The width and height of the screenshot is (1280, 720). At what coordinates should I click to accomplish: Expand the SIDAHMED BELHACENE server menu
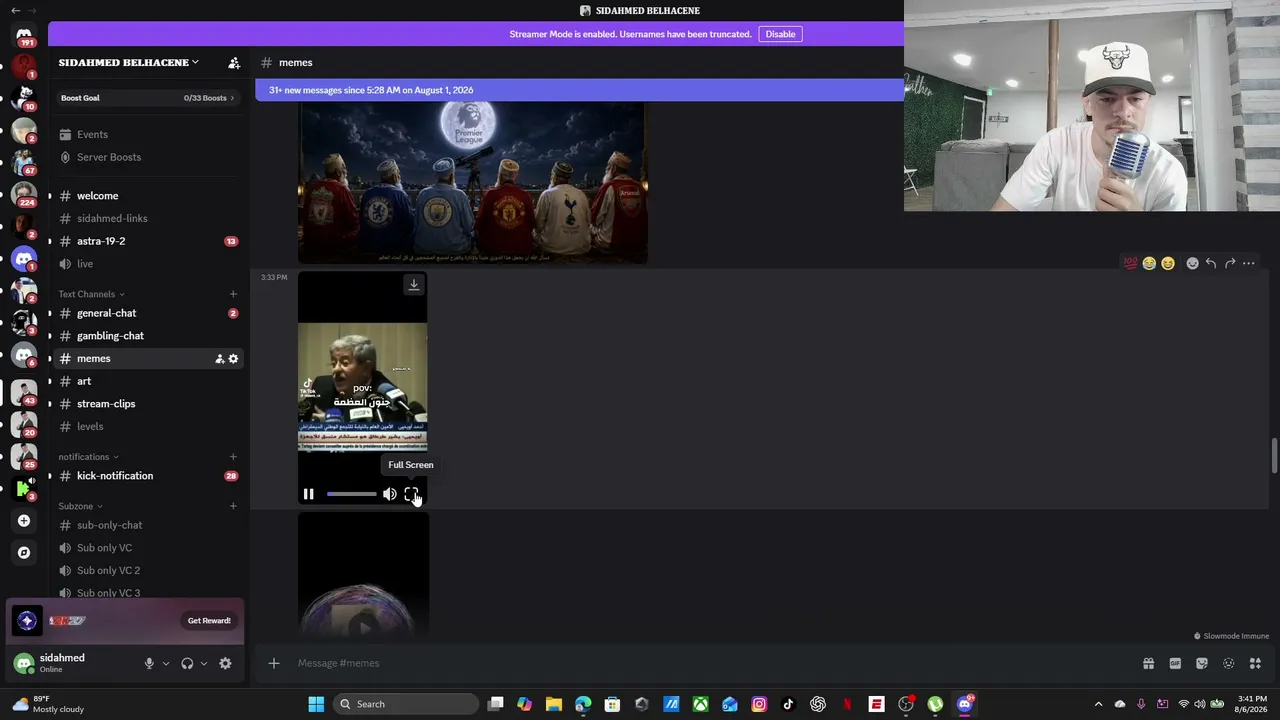pos(128,63)
